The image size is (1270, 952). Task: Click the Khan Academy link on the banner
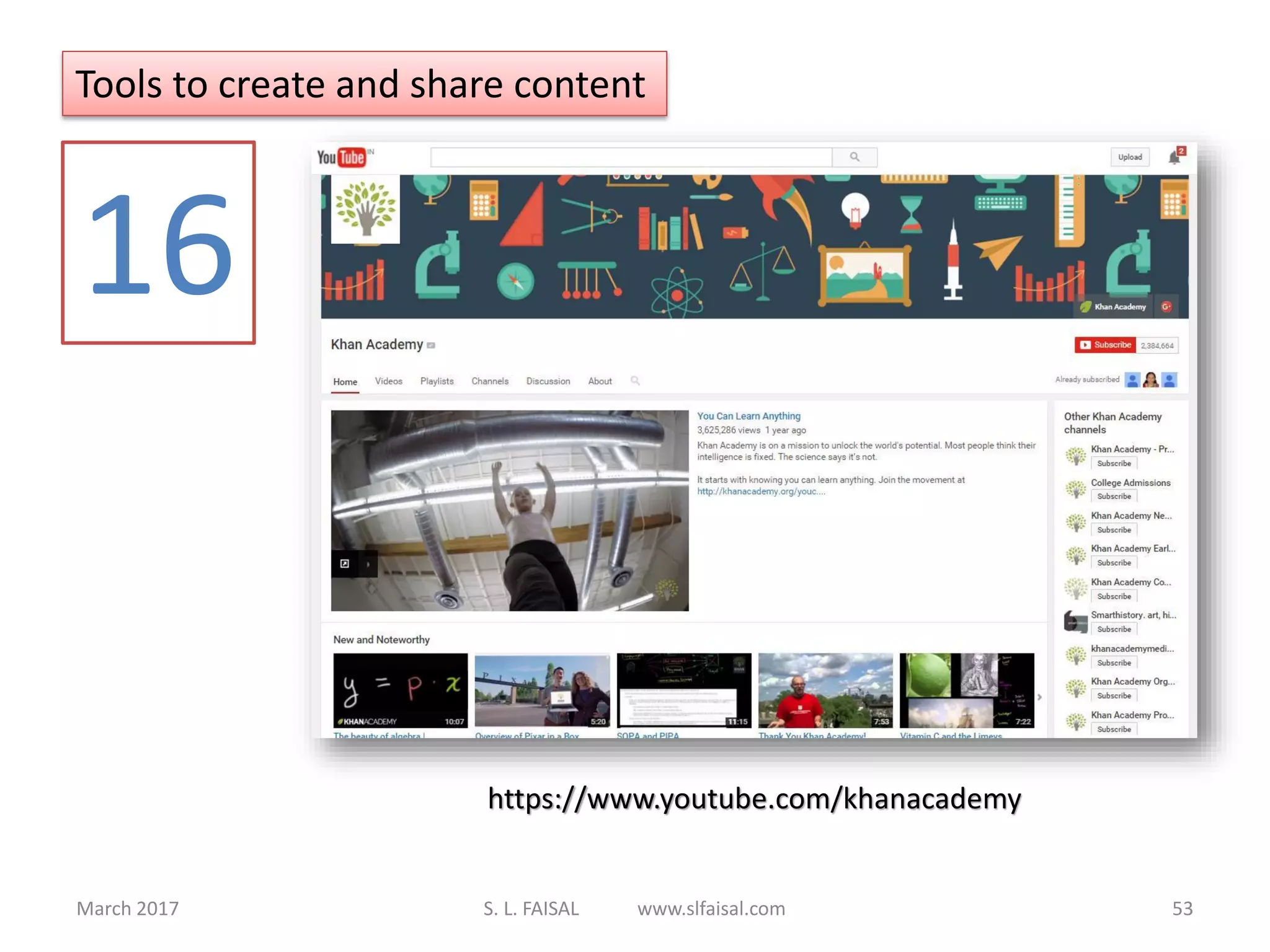[x=1114, y=307]
